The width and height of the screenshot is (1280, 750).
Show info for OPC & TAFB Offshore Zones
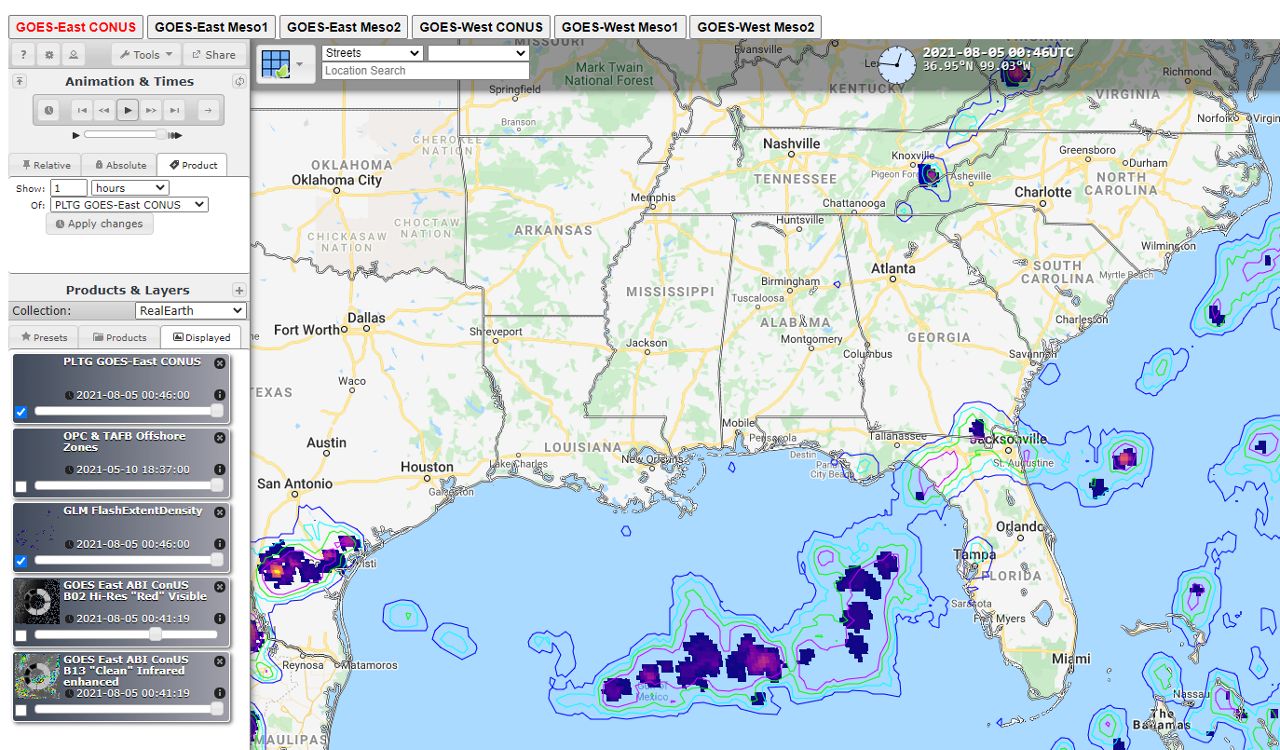(220, 469)
